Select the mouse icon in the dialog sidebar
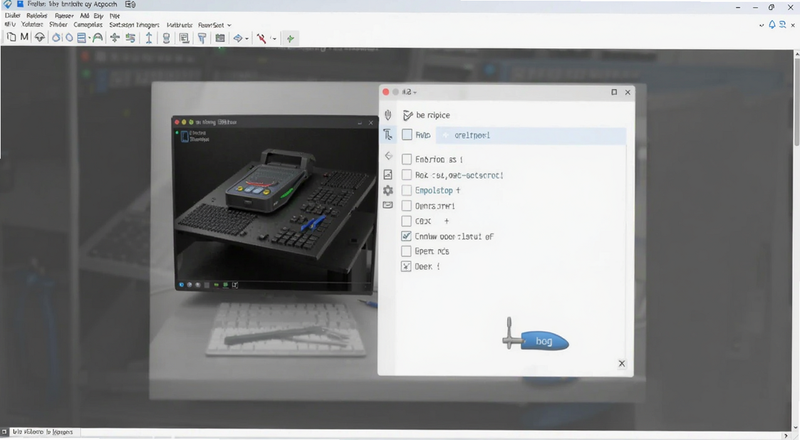This screenshot has width=800, height=440. click(x=388, y=115)
